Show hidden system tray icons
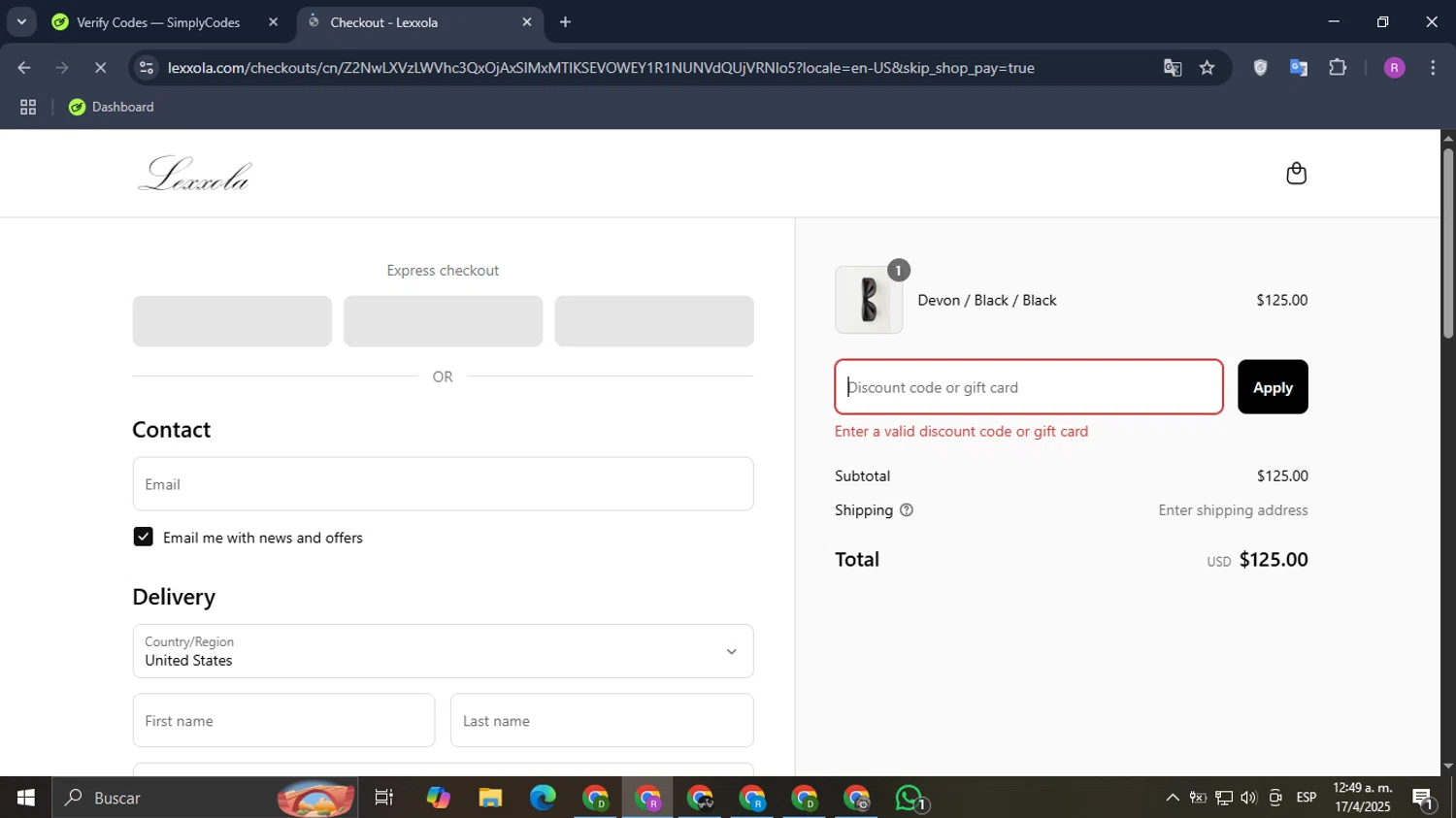This screenshot has width=1456, height=818. click(x=1173, y=798)
